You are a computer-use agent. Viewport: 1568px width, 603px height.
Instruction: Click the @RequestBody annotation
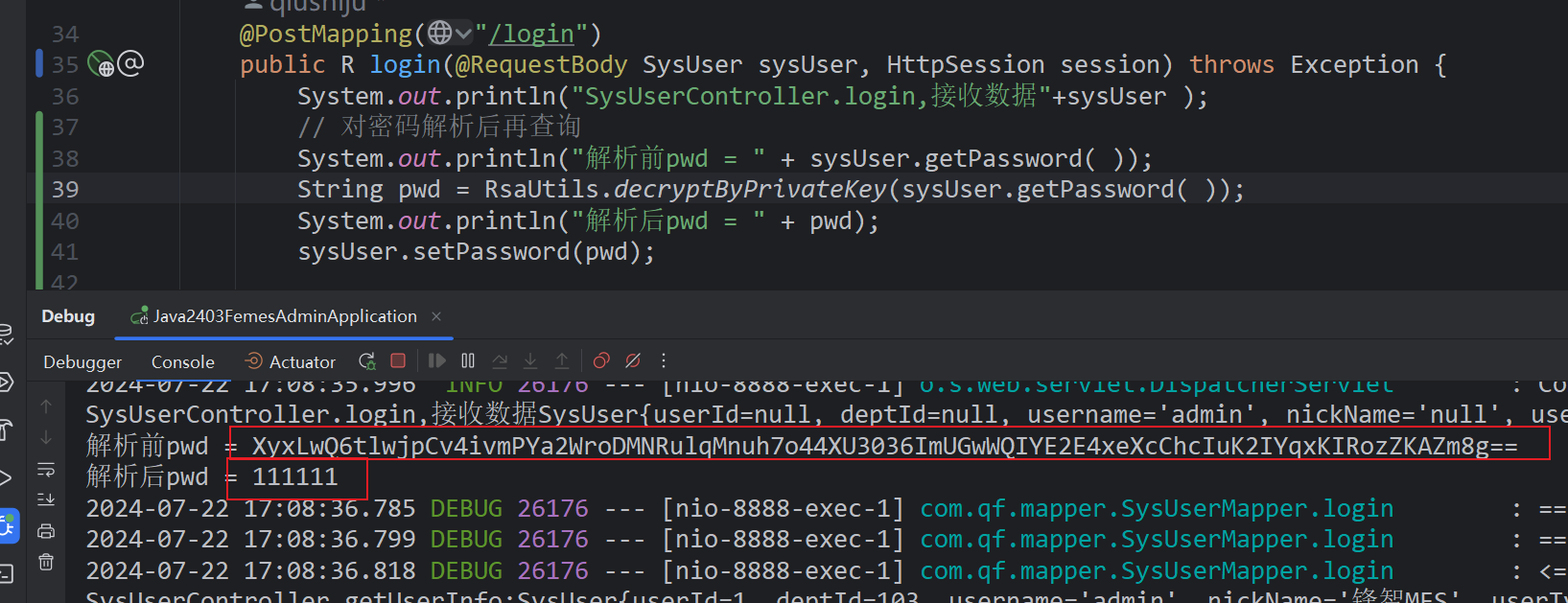pyautogui.click(x=541, y=64)
